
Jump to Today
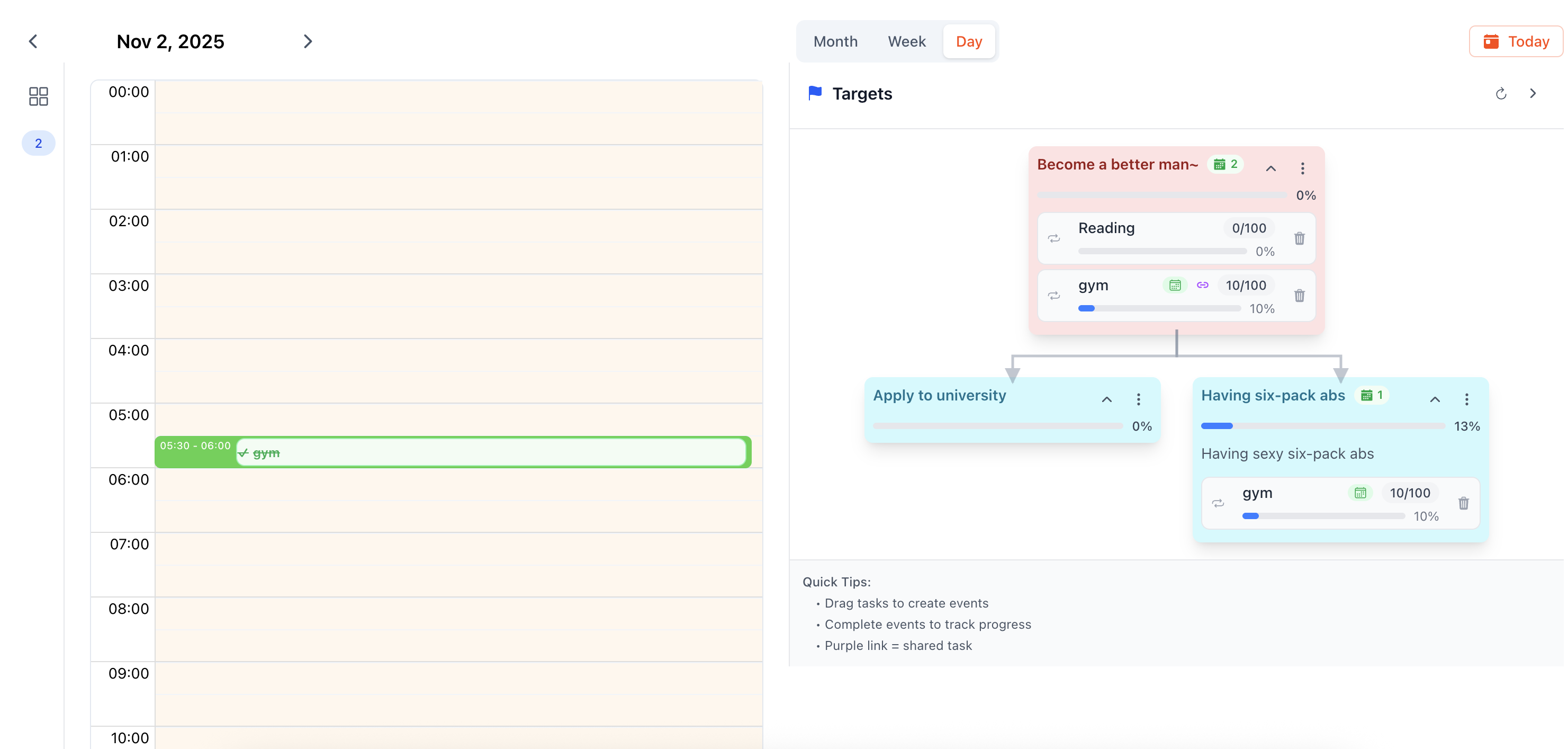pos(1516,41)
